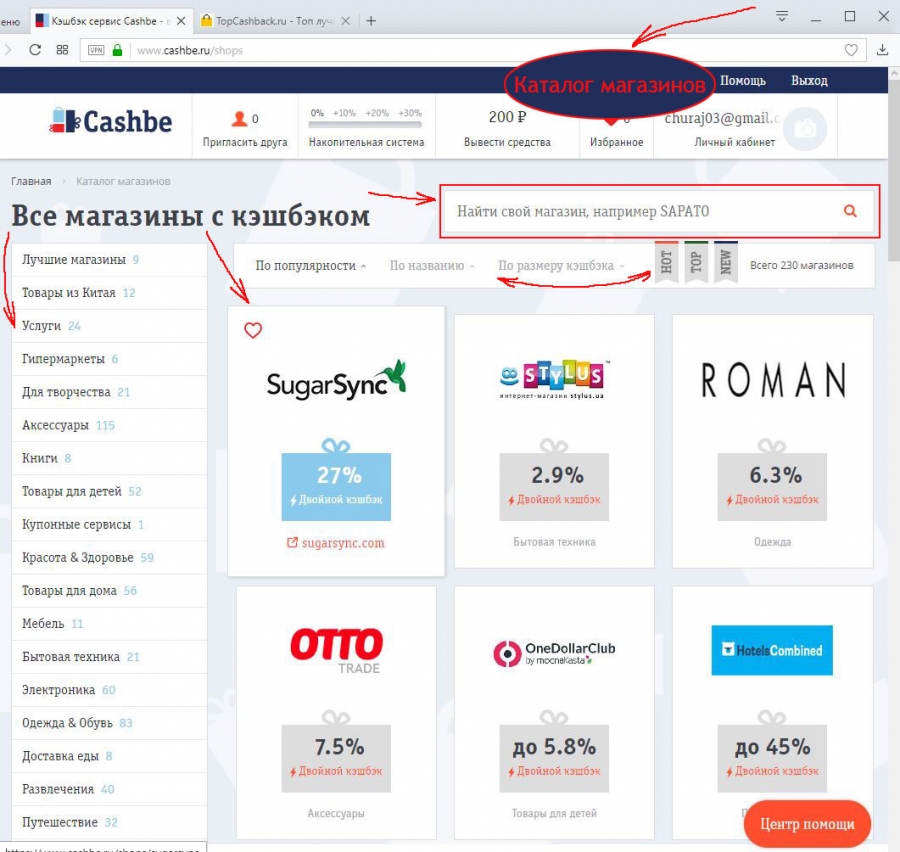Select Товары для детей category
The image size is (900, 852).
109,491
